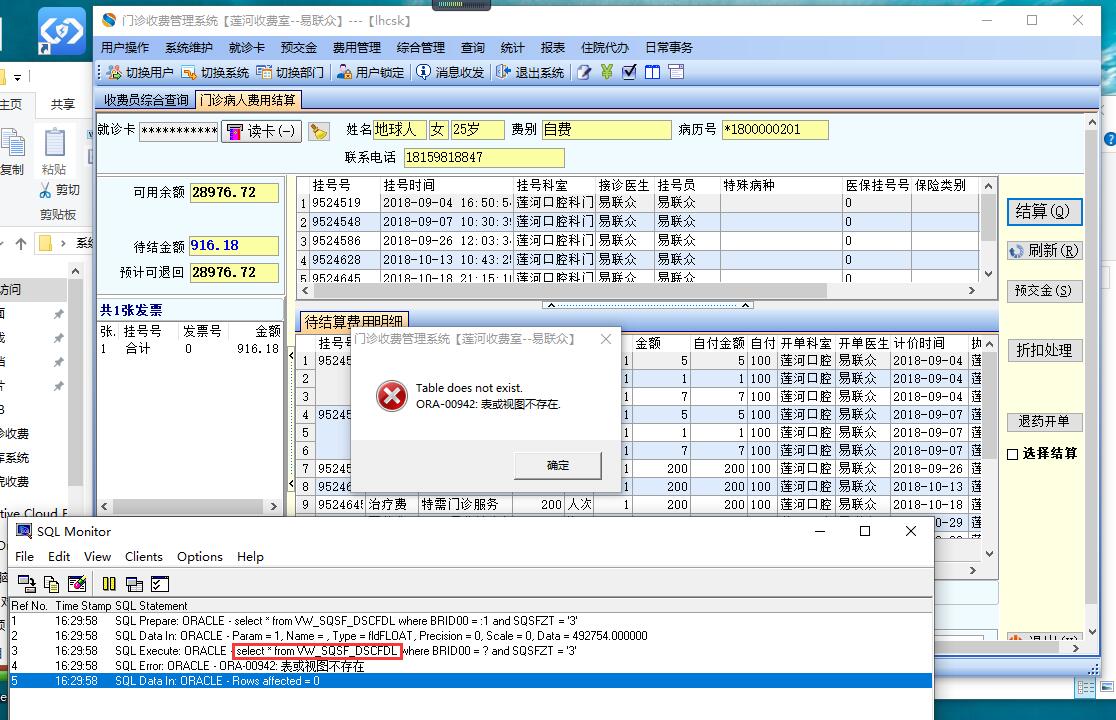Select registration row 9524586

[638, 241]
